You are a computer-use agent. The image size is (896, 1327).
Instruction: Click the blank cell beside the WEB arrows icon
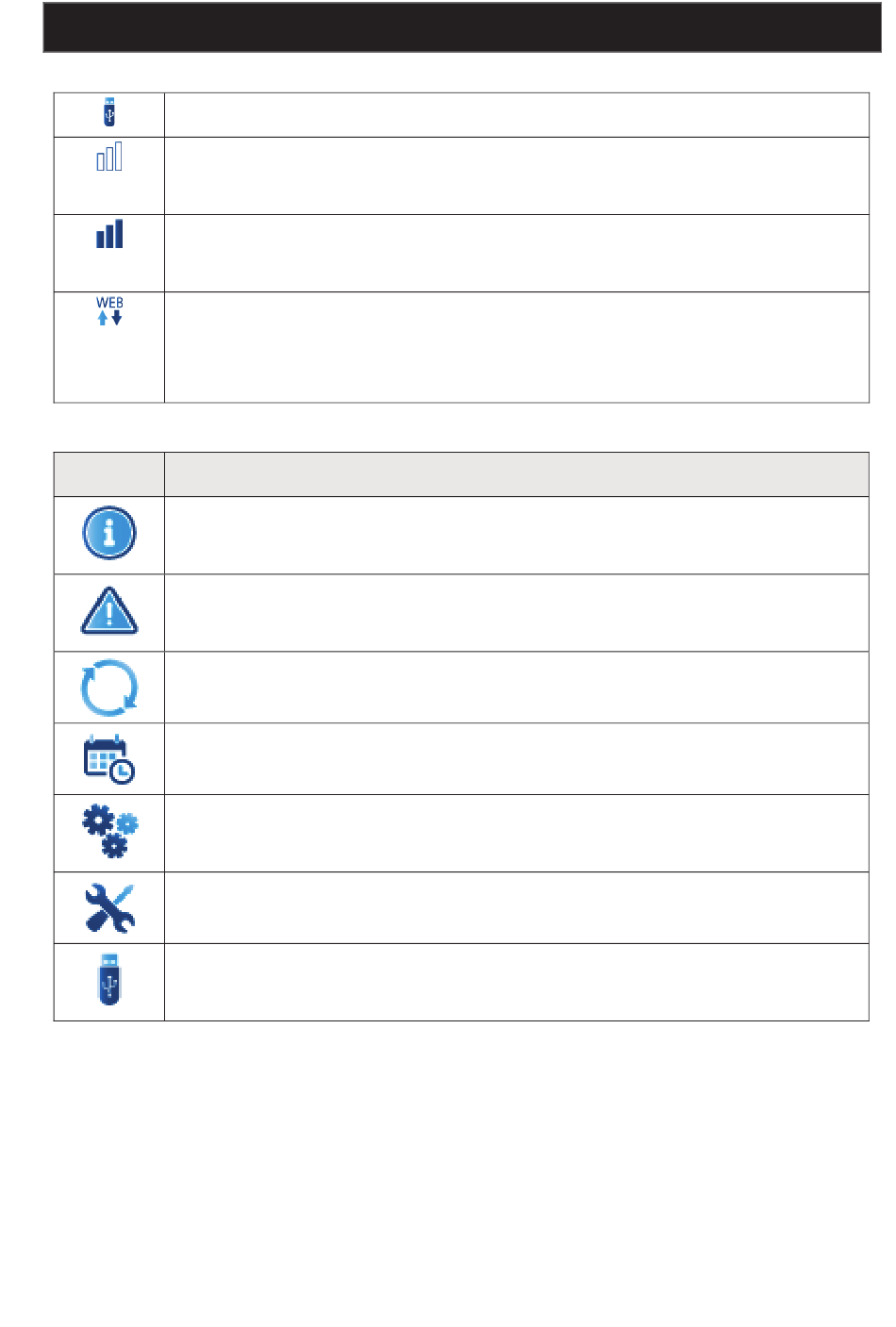pos(517,347)
